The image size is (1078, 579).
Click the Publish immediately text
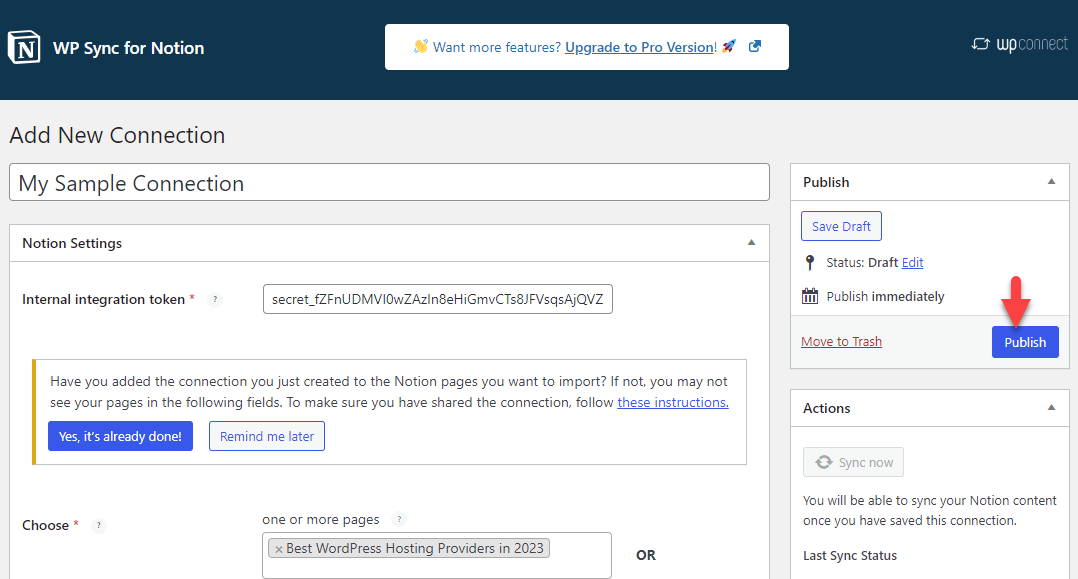click(885, 296)
